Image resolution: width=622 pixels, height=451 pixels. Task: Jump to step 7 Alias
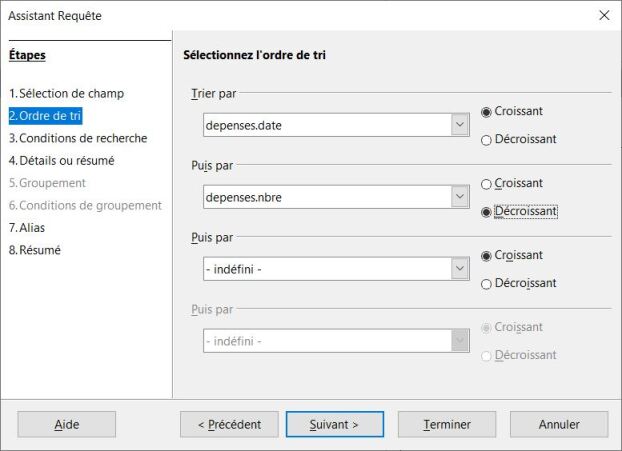pos(34,228)
